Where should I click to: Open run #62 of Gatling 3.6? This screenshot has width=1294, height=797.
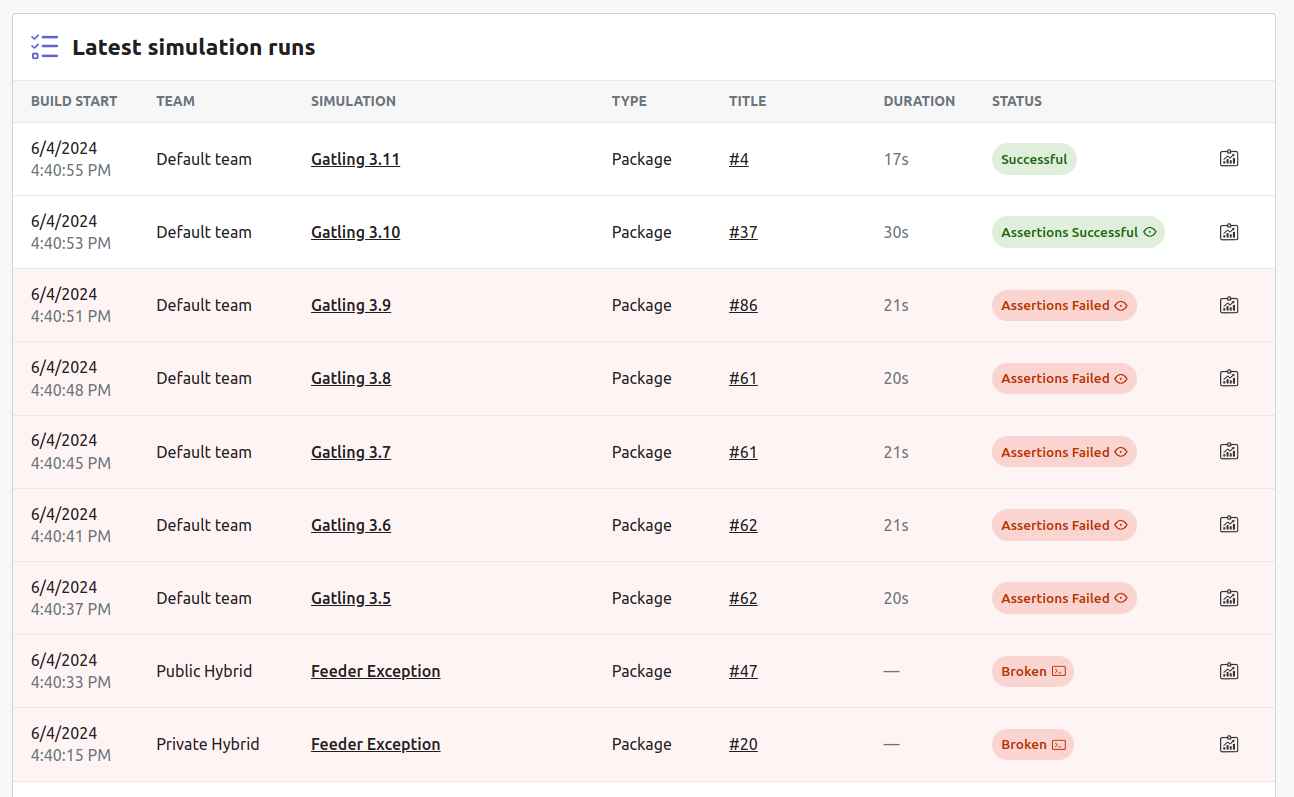pos(743,525)
